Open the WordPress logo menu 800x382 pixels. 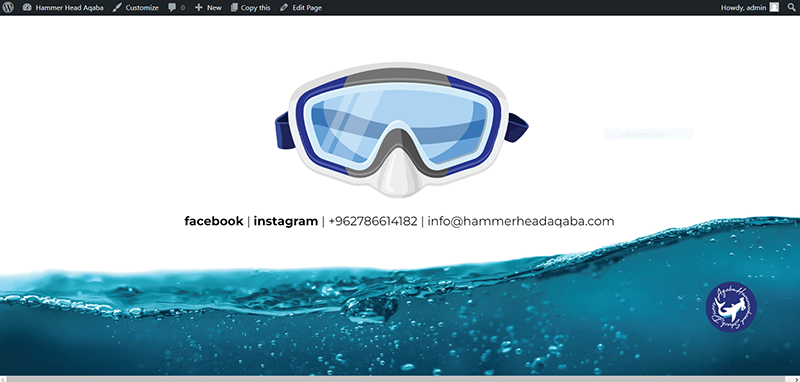[x=8, y=8]
